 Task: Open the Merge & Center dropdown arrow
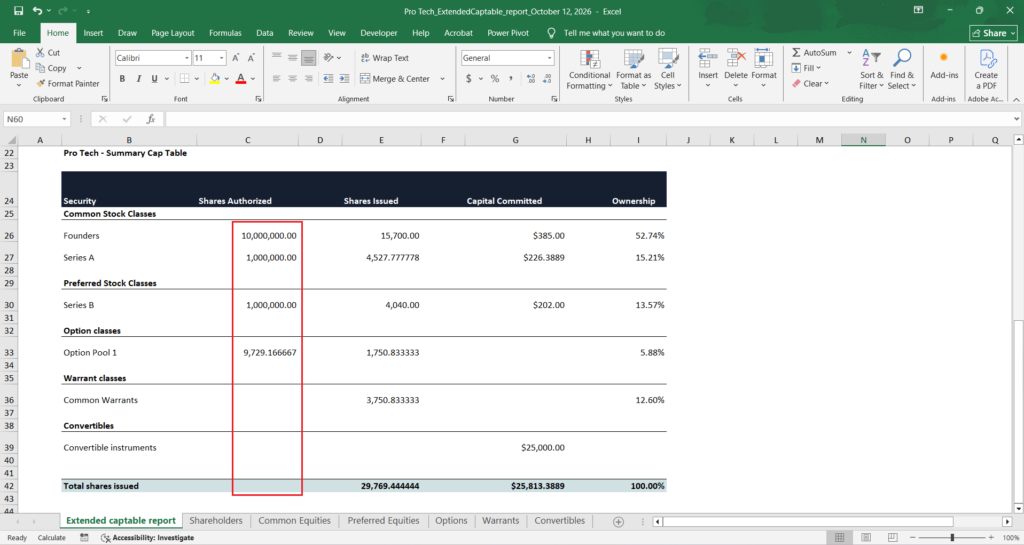point(442,79)
